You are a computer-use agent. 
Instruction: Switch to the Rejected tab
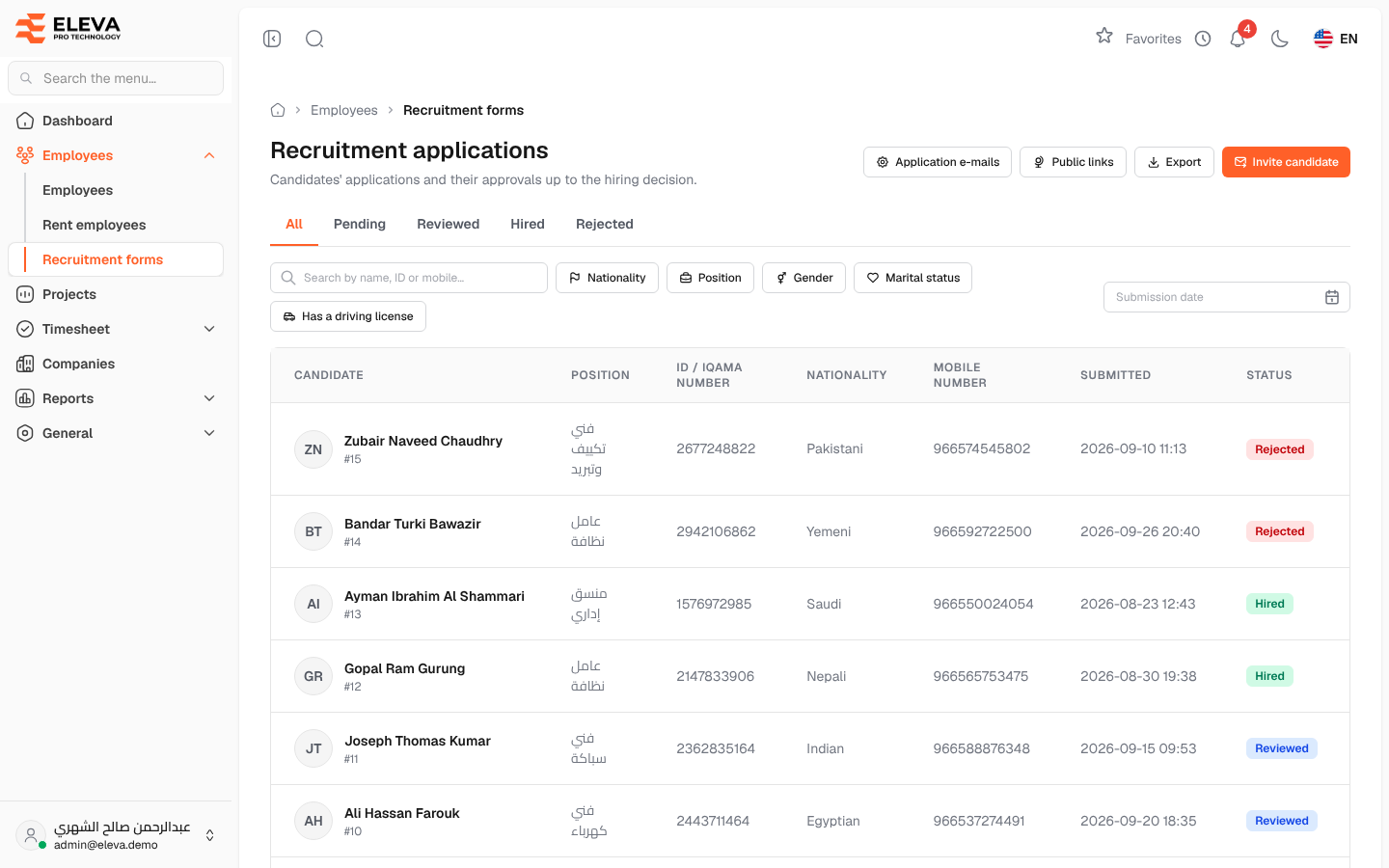(605, 224)
